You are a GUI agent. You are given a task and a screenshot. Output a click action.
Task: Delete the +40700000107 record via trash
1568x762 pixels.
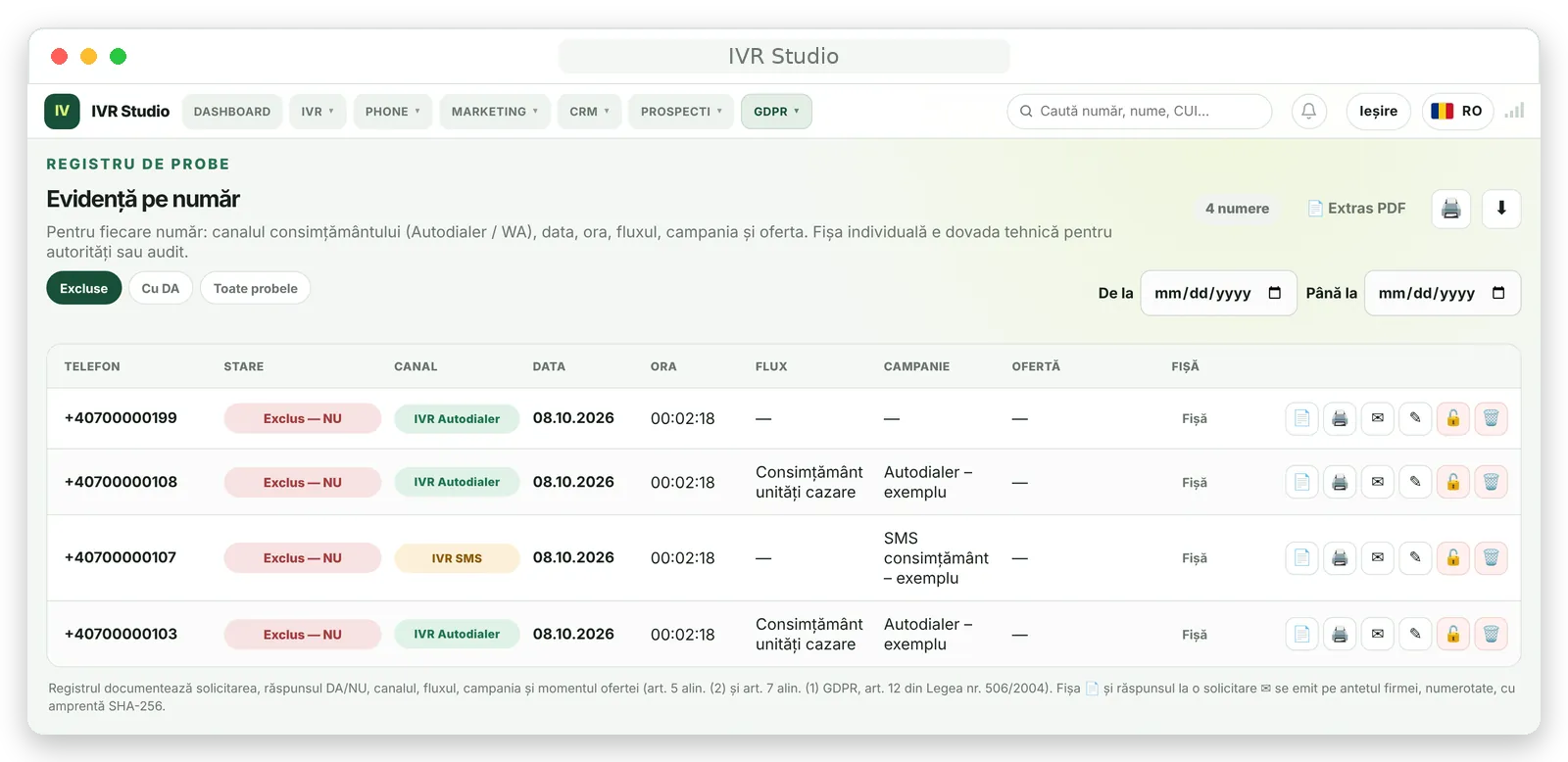click(x=1491, y=557)
